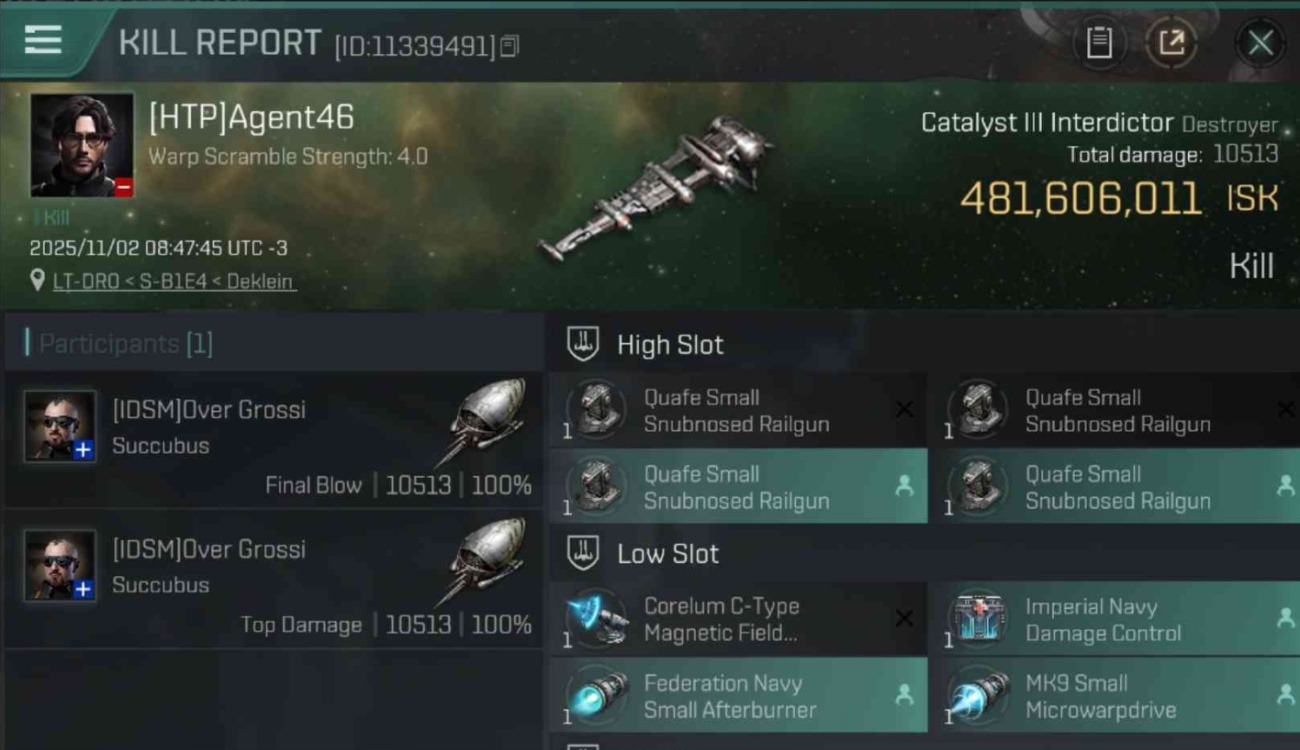Open the clipboard notes icon

point(1099,43)
